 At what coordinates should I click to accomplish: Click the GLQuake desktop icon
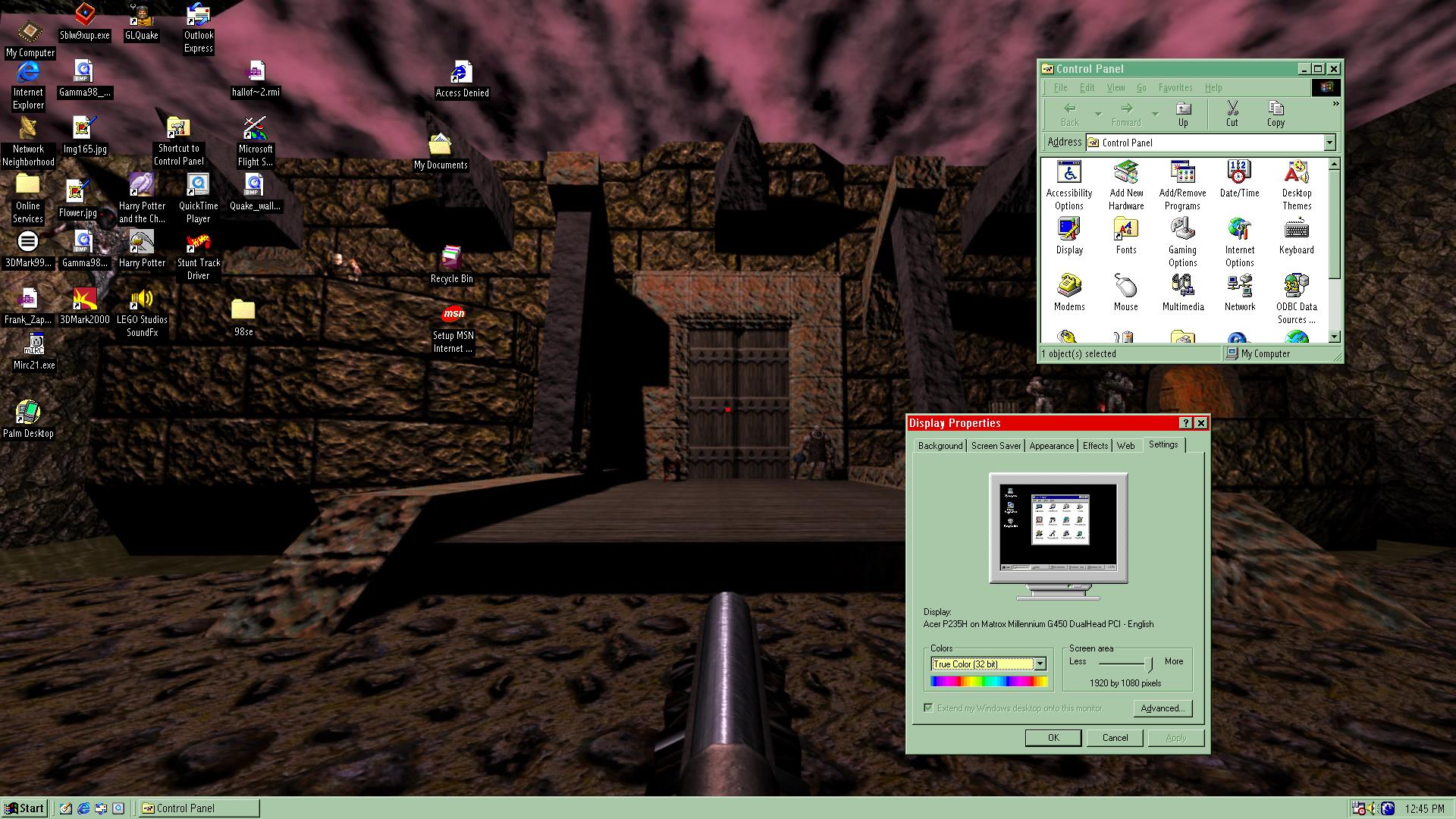[141, 15]
